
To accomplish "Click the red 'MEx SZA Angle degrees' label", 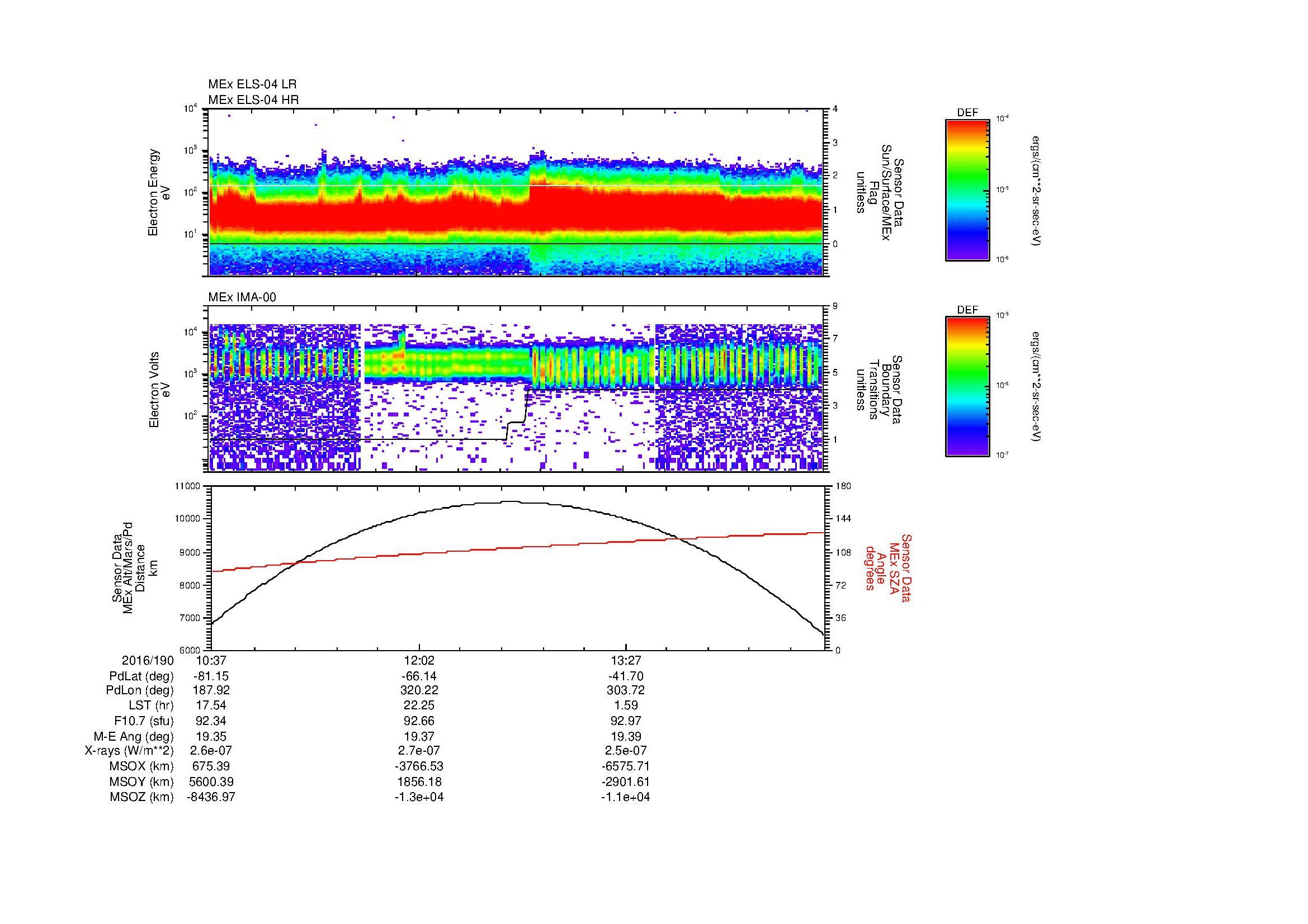I will 887,567.
